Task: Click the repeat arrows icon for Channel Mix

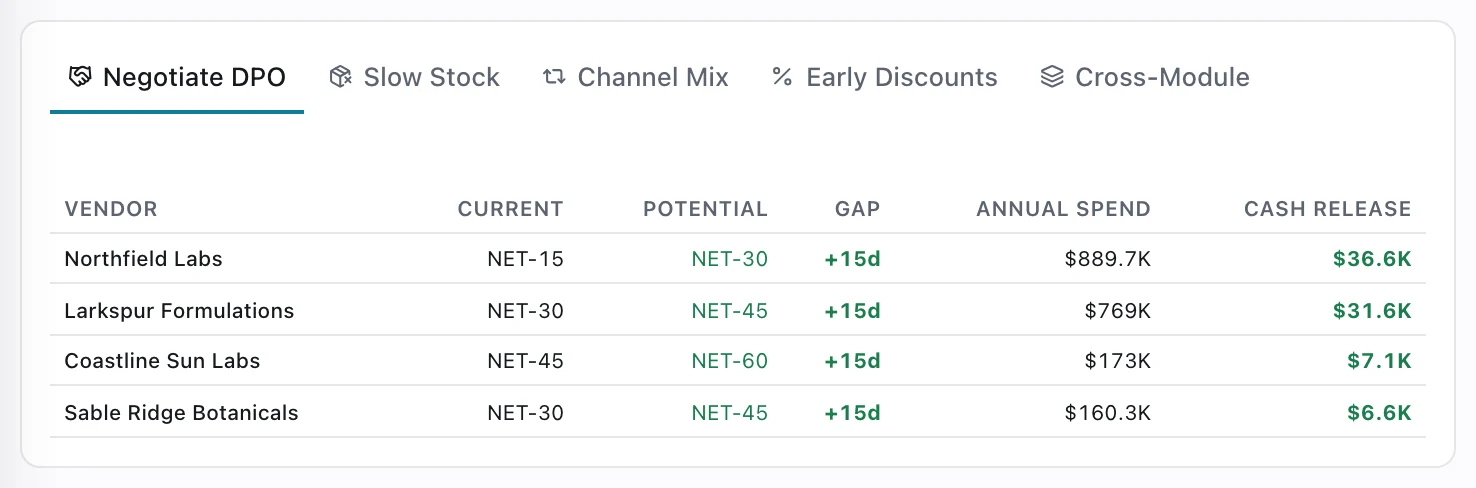Action: [554, 77]
